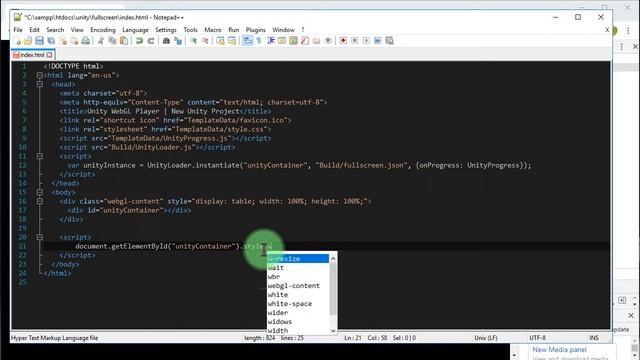Stop macro recording from toolbar
The width and height of the screenshot is (640, 360).
355,40
